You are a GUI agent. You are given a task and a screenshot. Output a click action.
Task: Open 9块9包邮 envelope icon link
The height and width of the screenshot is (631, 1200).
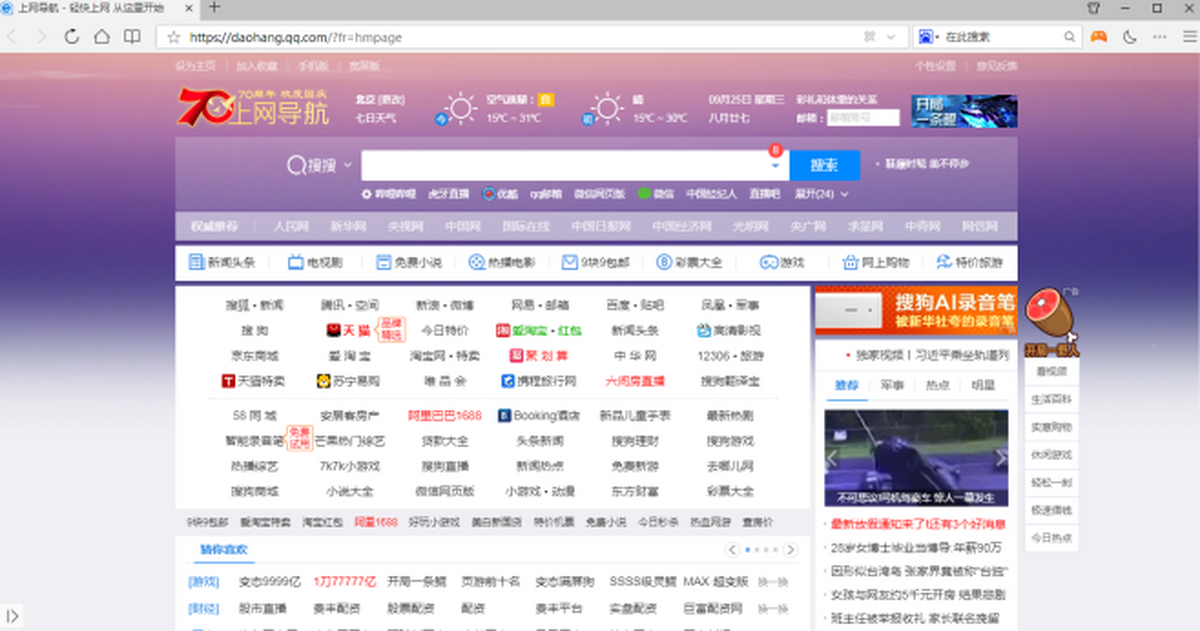point(596,262)
